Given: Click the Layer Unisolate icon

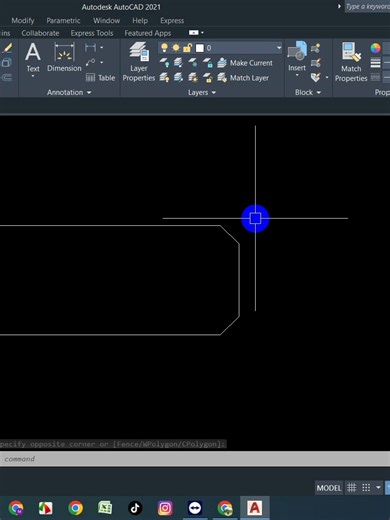Looking at the screenshot, I should (x=178, y=78).
